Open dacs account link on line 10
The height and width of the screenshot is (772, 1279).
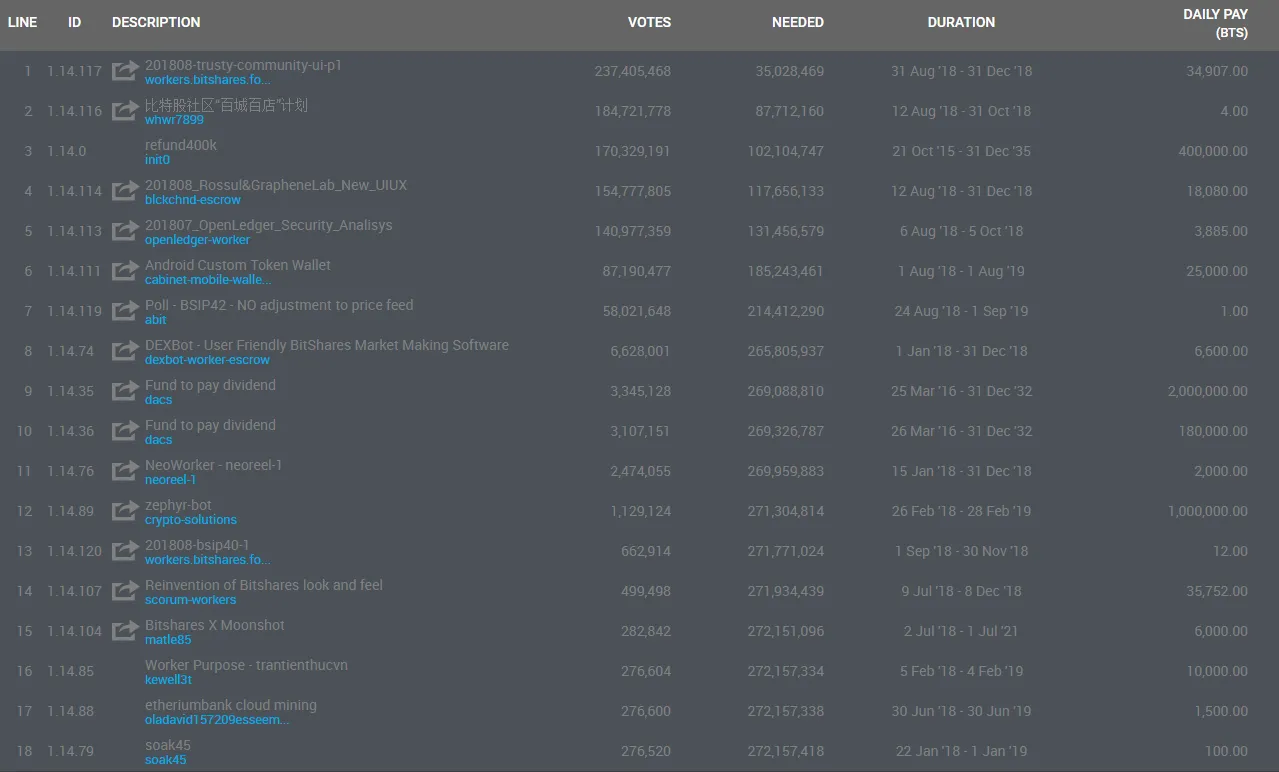(159, 440)
